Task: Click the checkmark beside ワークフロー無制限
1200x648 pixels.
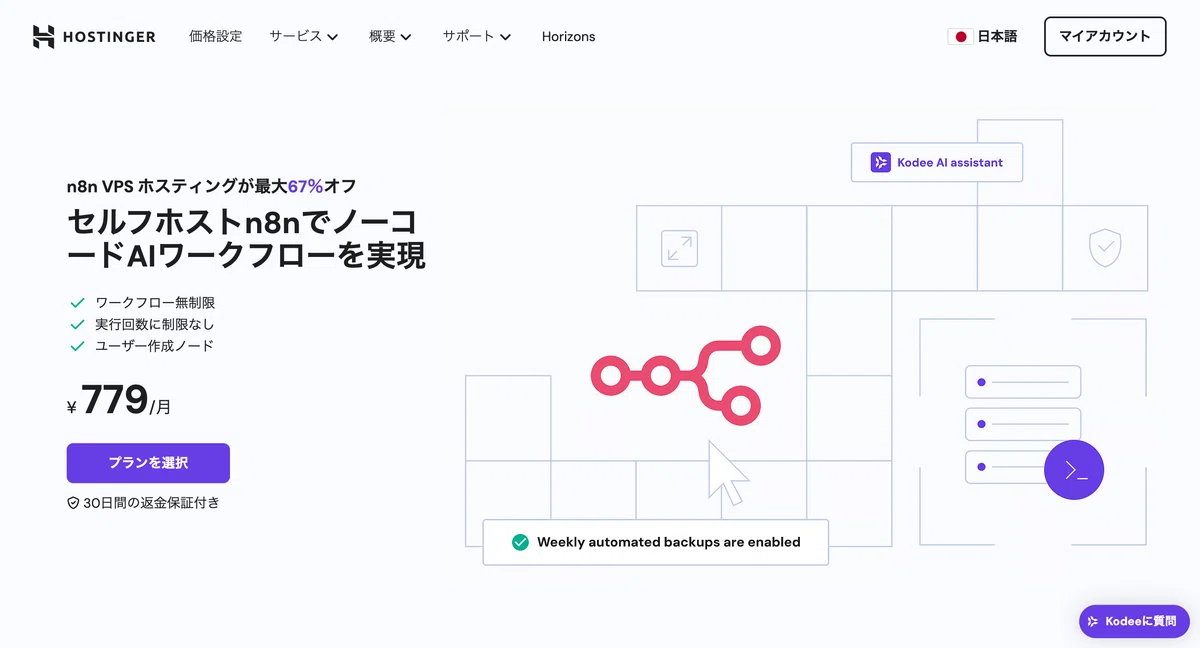Action: pos(77,302)
